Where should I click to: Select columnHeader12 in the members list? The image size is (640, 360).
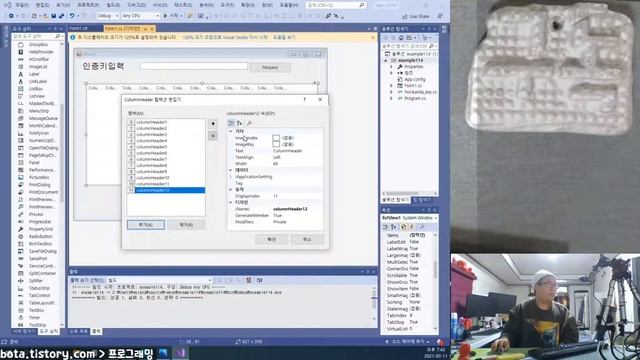170,190
